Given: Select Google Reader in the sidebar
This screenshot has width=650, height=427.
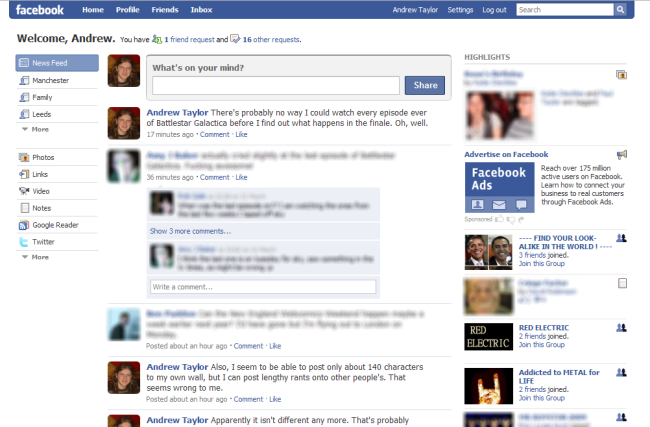Looking at the screenshot, I should pyautogui.click(x=57, y=225).
